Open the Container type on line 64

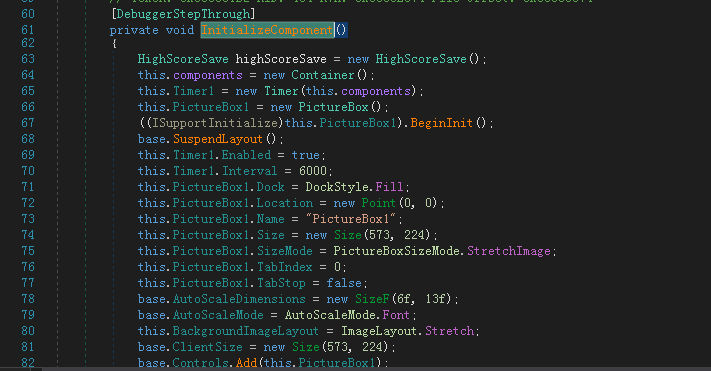pyautogui.click(x=322, y=75)
